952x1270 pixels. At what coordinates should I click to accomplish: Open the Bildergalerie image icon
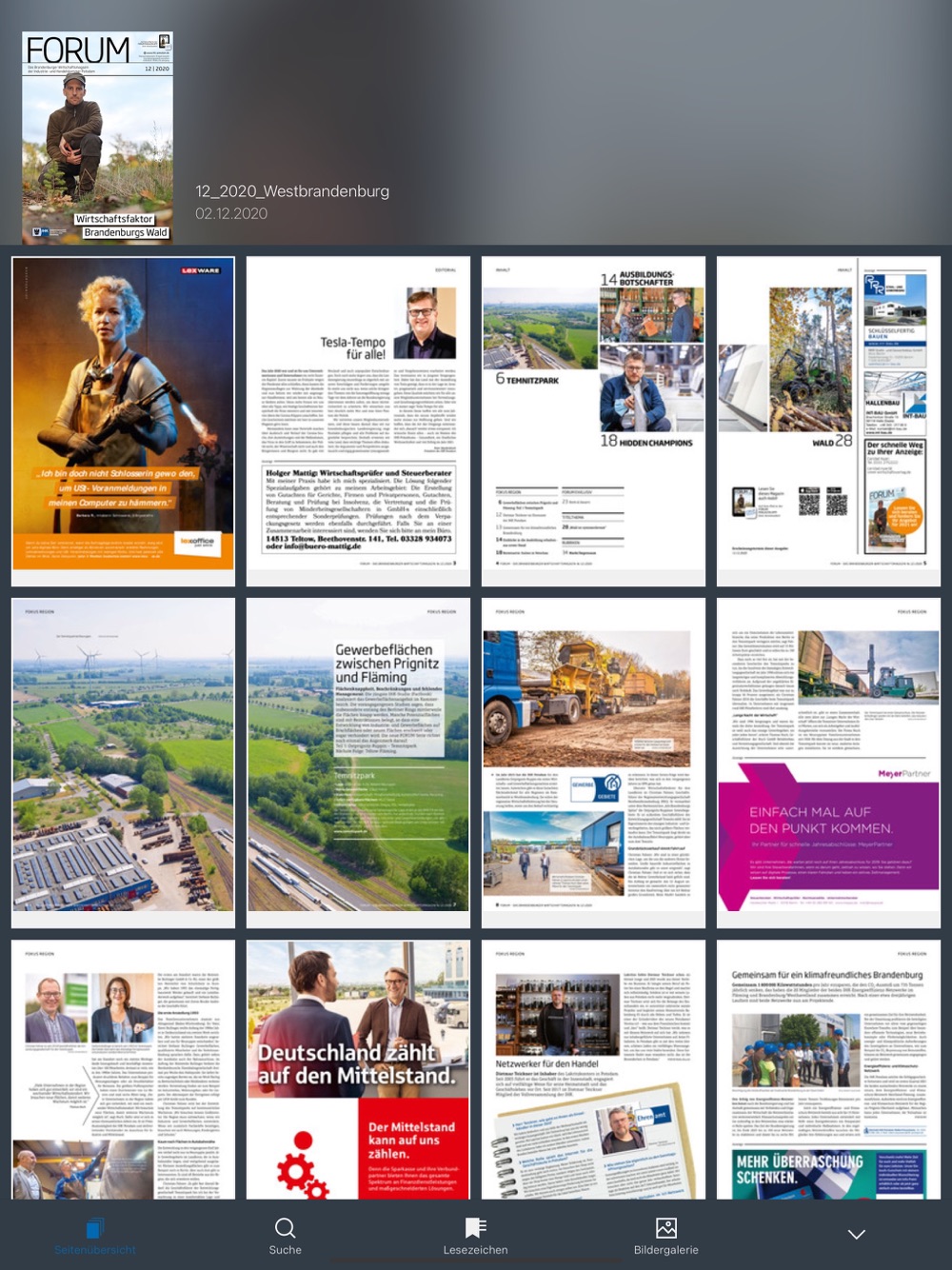click(666, 1228)
